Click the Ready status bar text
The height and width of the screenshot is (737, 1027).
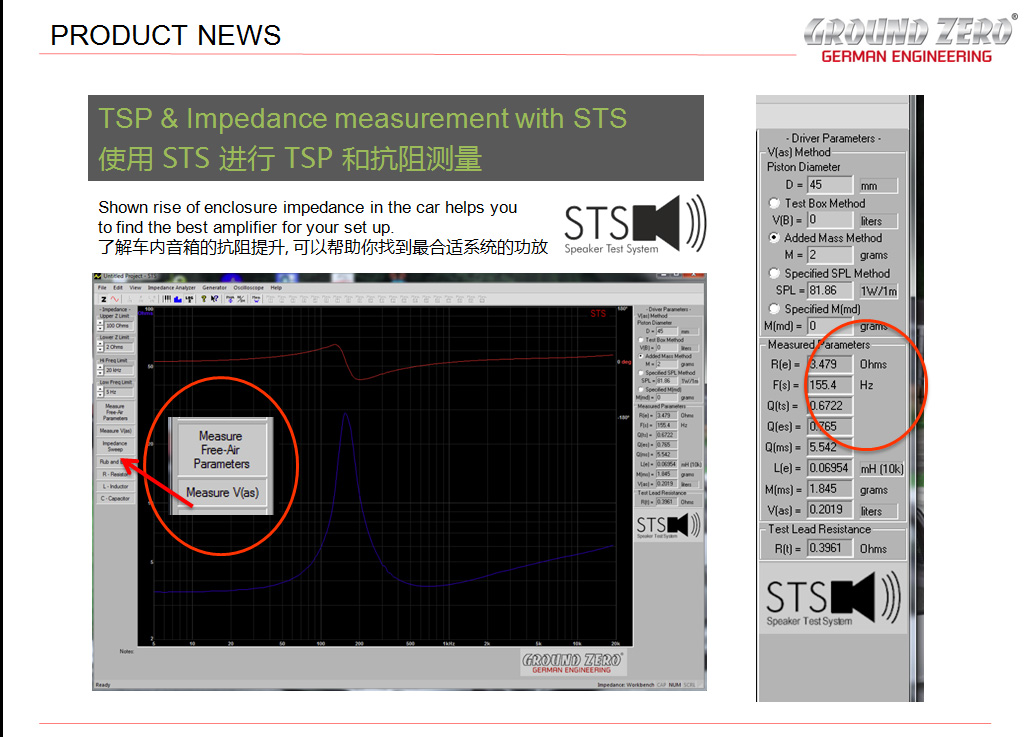103,685
